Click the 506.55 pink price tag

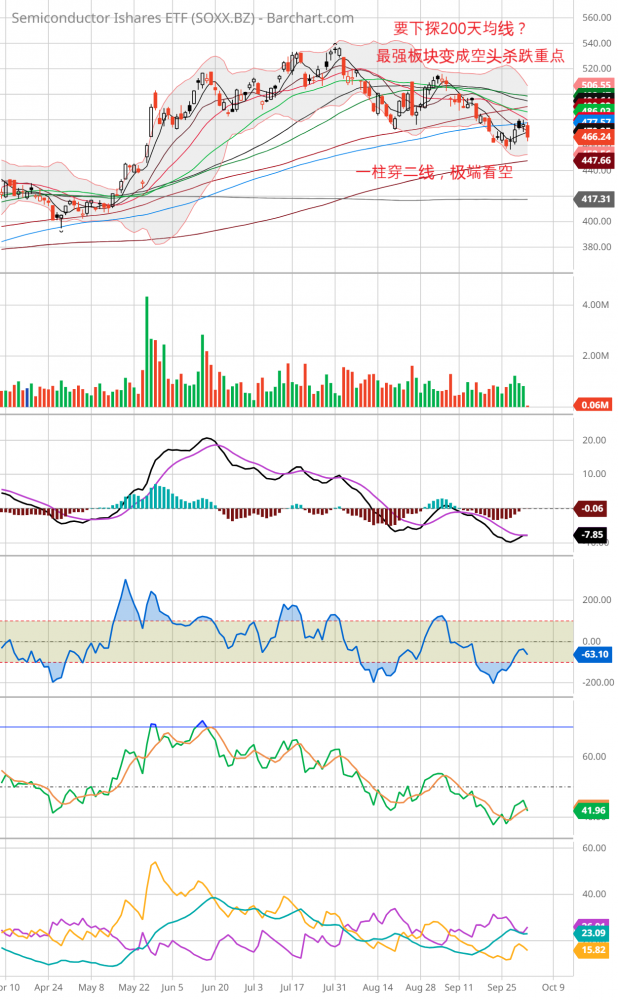point(596,85)
